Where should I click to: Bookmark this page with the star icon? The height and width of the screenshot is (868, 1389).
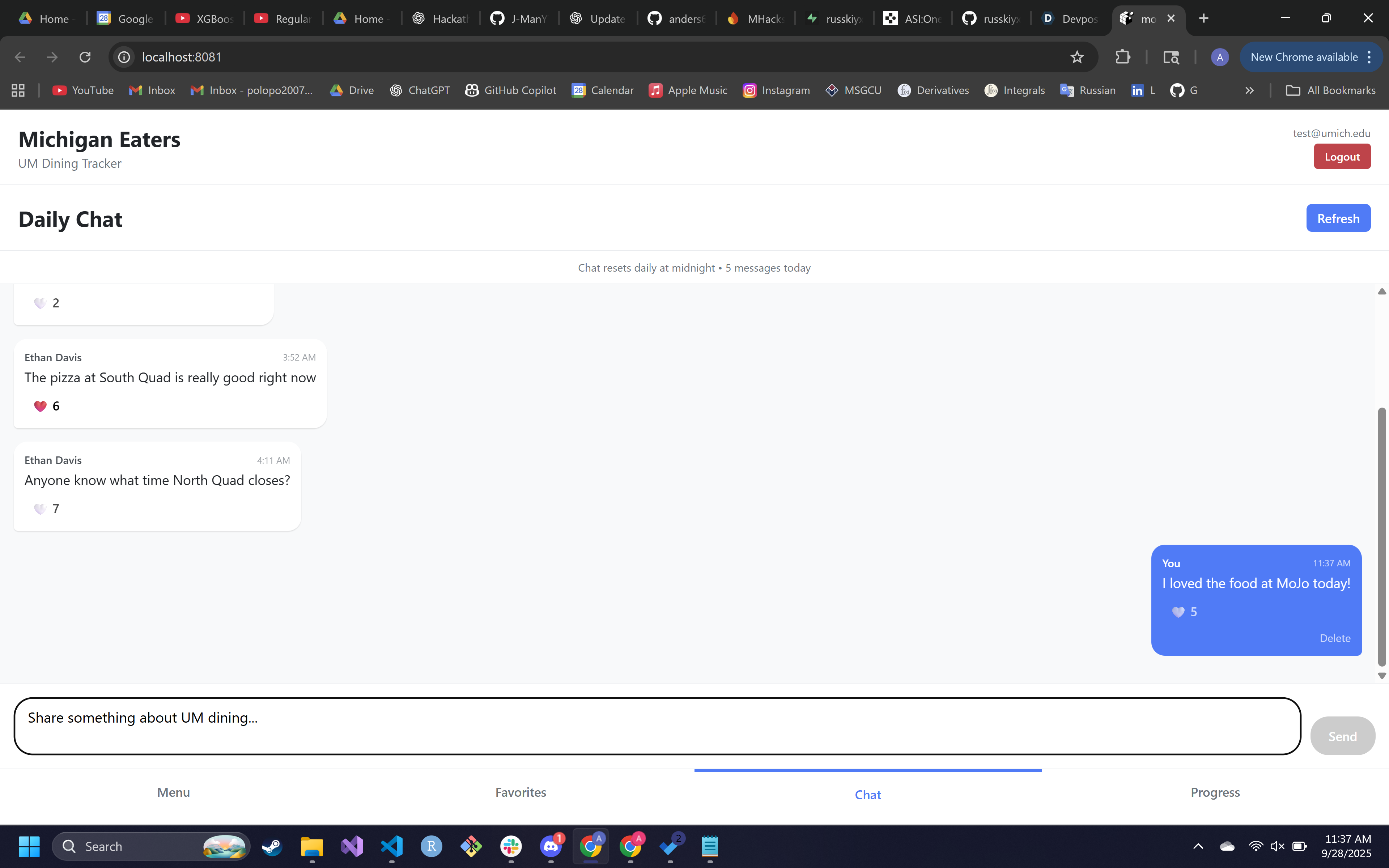click(1077, 57)
